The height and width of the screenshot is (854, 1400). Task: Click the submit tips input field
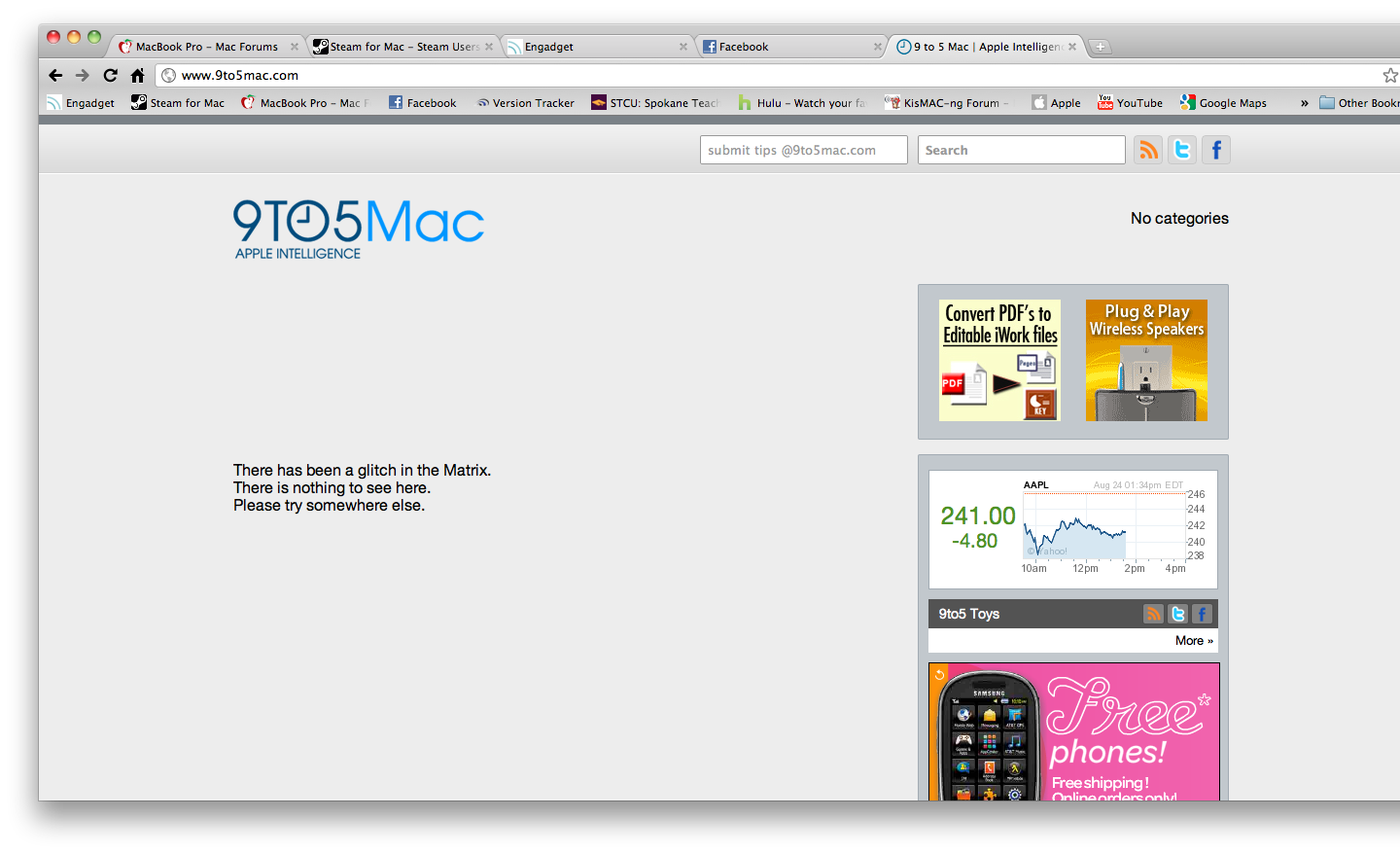point(804,150)
